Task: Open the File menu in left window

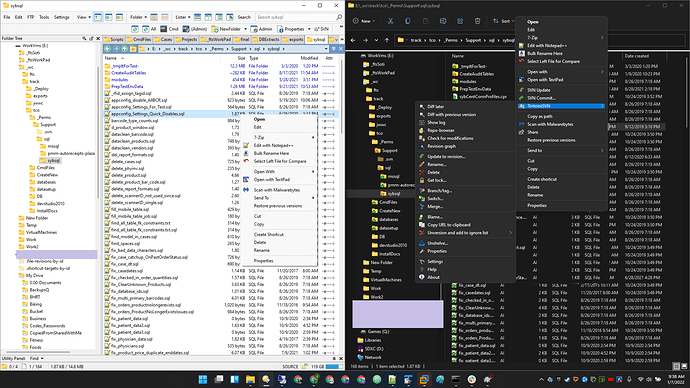Action: 7,17
